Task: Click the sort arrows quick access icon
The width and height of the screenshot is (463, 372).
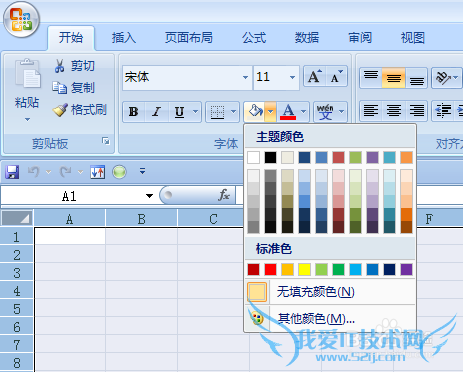Action: coord(98,172)
